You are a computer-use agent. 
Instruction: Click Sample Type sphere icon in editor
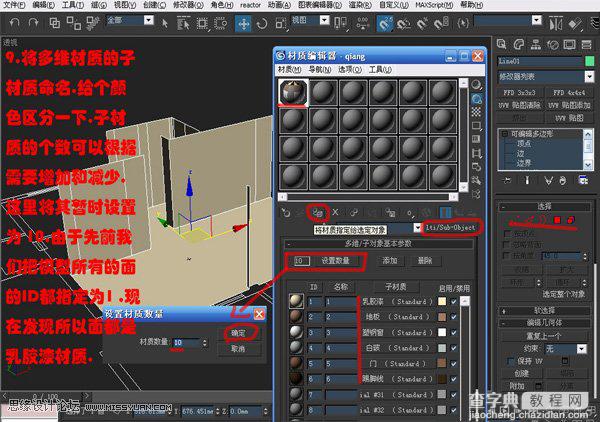tap(476, 85)
